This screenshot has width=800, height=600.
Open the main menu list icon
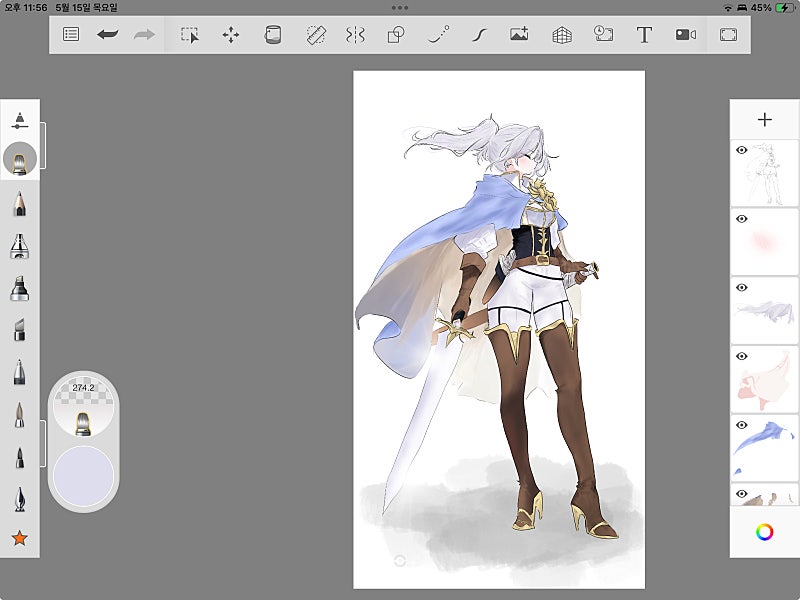(x=71, y=34)
